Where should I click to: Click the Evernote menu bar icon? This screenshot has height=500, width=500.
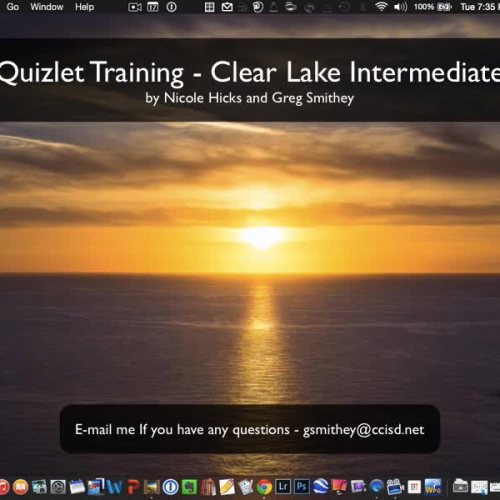(x=258, y=7)
